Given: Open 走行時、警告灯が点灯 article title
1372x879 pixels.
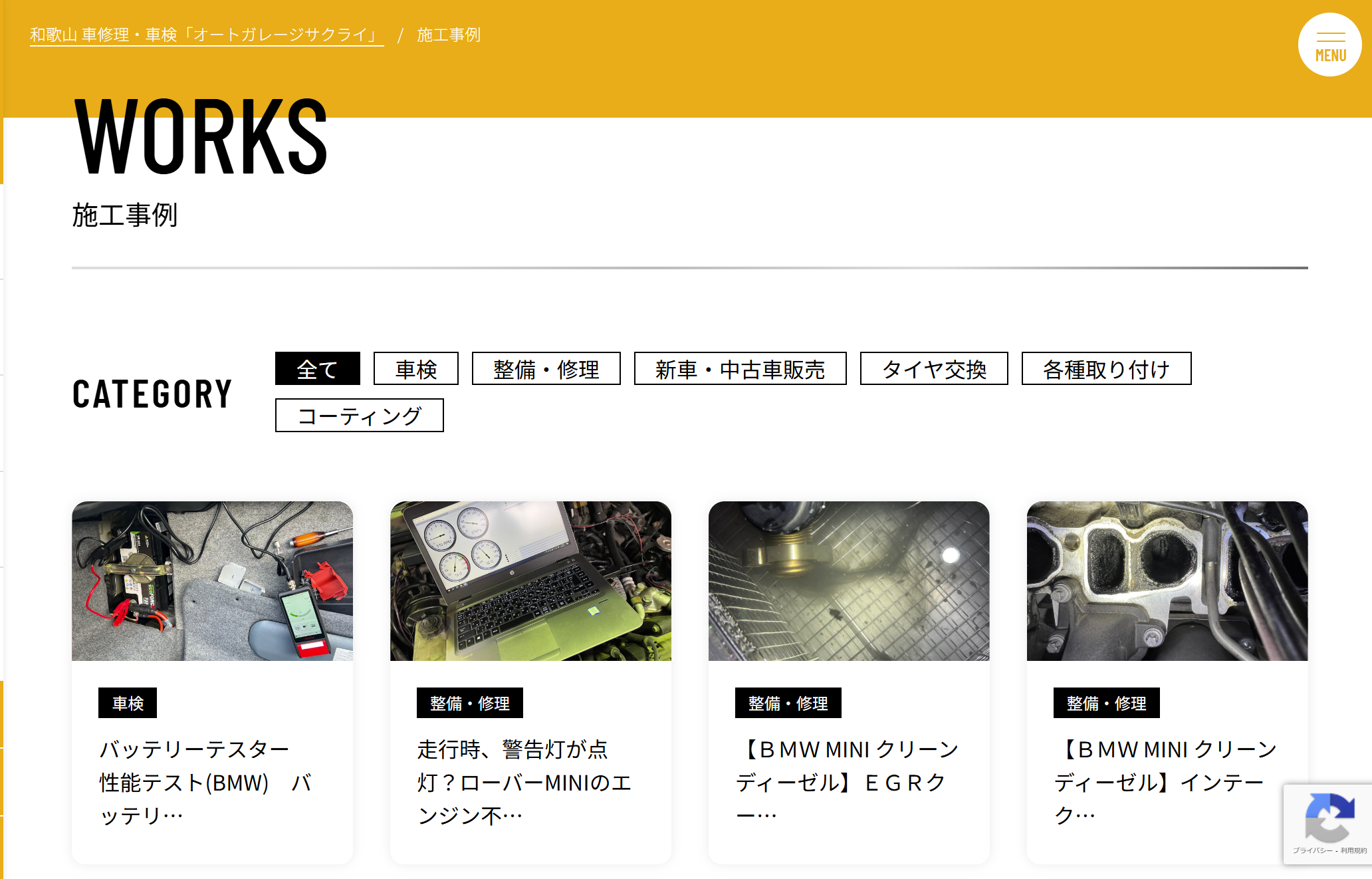Looking at the screenshot, I should click(524, 782).
